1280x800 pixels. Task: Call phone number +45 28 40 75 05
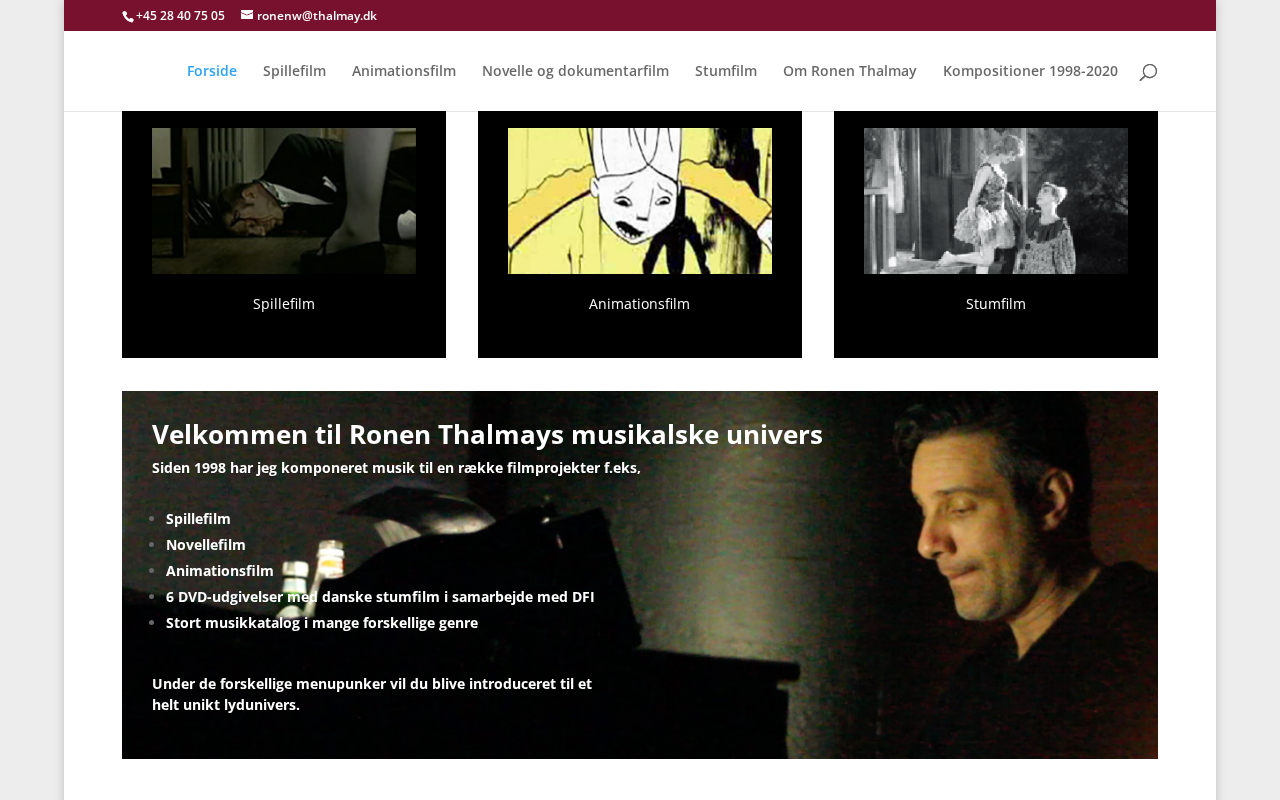180,16
